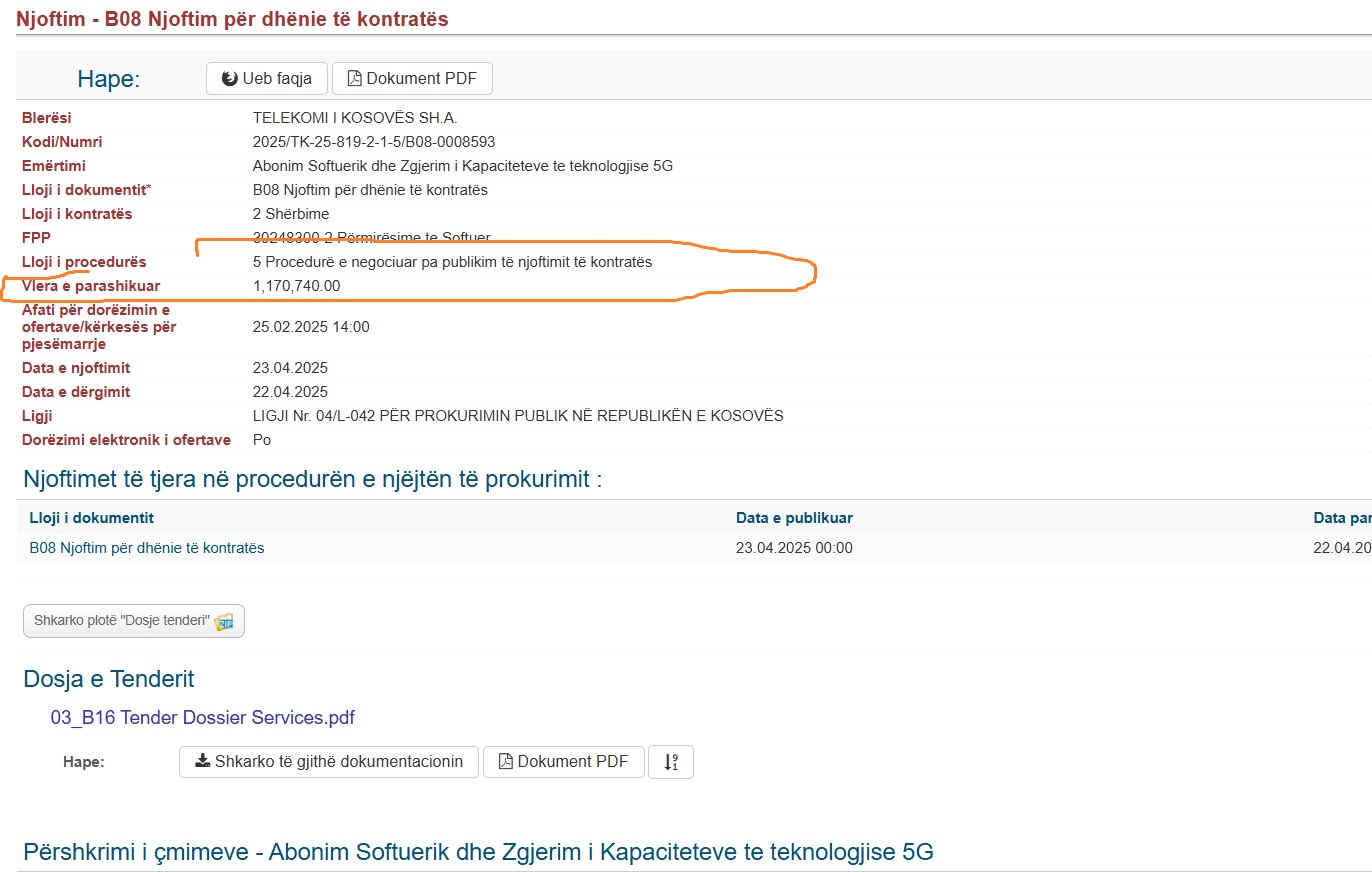The height and width of the screenshot is (872, 1372).
Task: Open B08 Njoftim link in notices table
Action: 147,548
